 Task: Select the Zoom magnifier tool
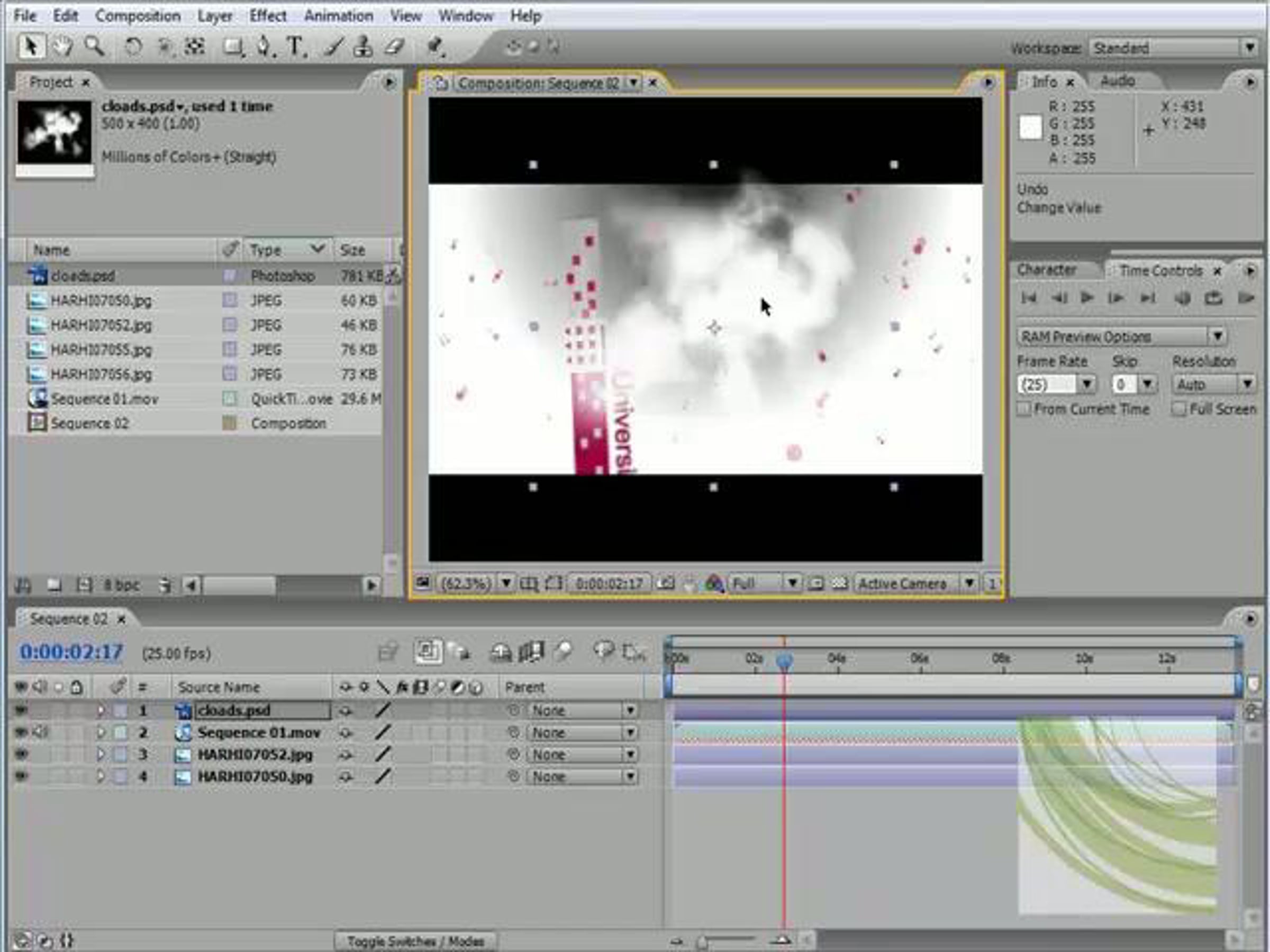94,47
